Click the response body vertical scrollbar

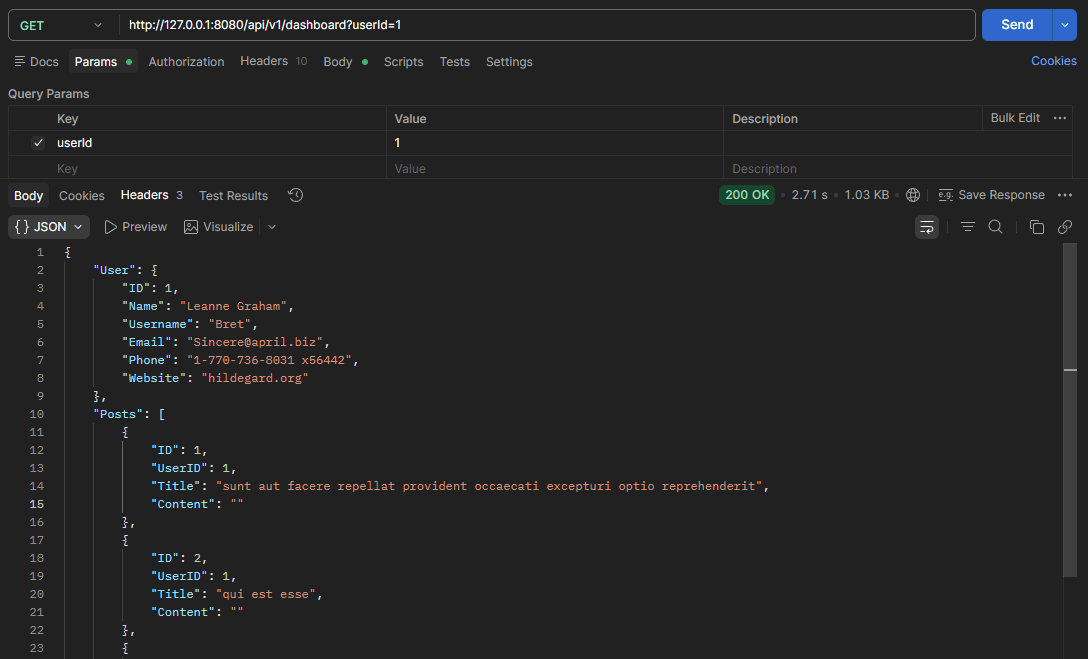tap(1070, 409)
